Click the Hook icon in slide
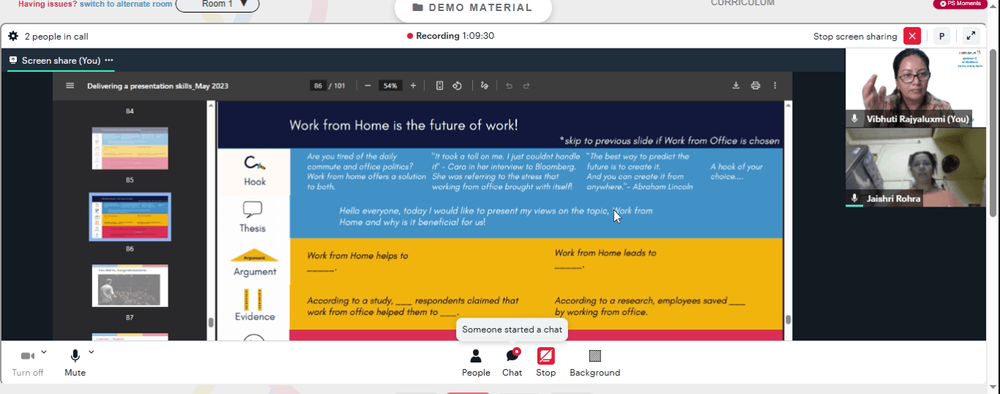 point(254,163)
